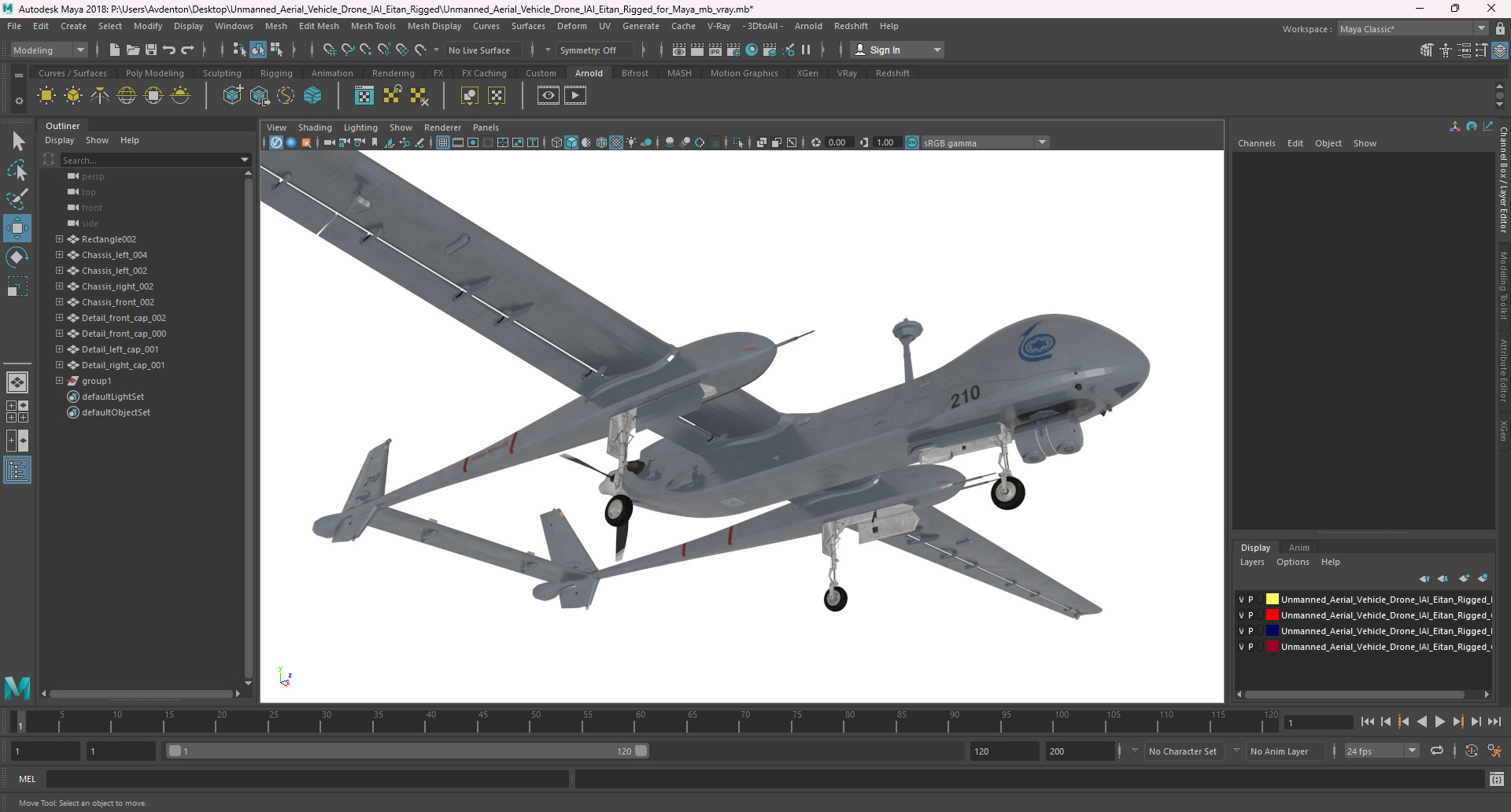The width and height of the screenshot is (1511, 812).
Task: Toggle the view transform sRGB button
Action: click(x=912, y=142)
